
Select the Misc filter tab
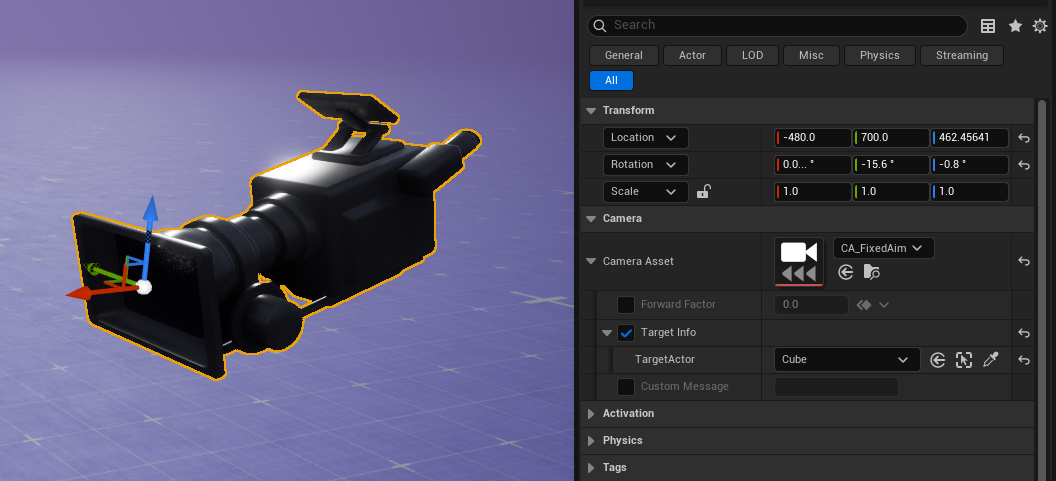812,55
